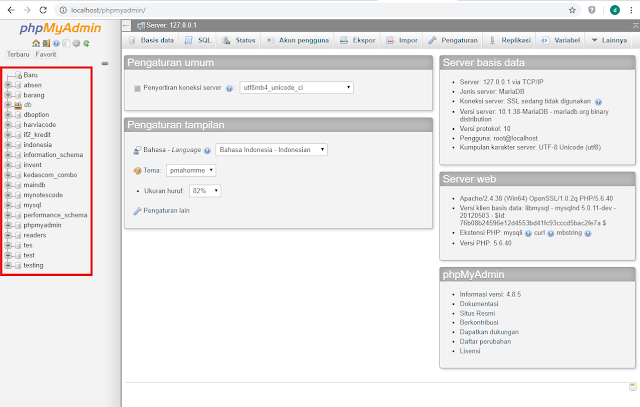Click help icon next to Penyortiran koneksi server
This screenshot has height=407, width=640.
229,88
